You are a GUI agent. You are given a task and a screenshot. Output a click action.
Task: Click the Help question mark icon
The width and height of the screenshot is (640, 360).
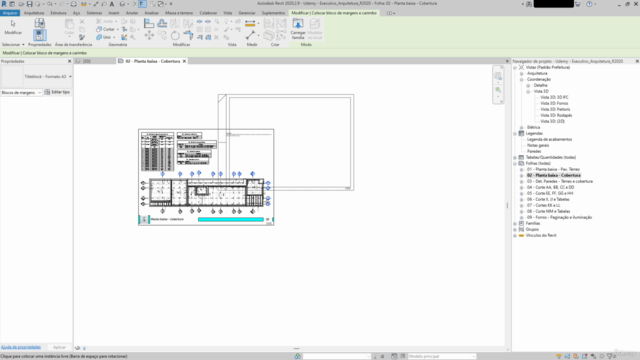click(589, 4)
